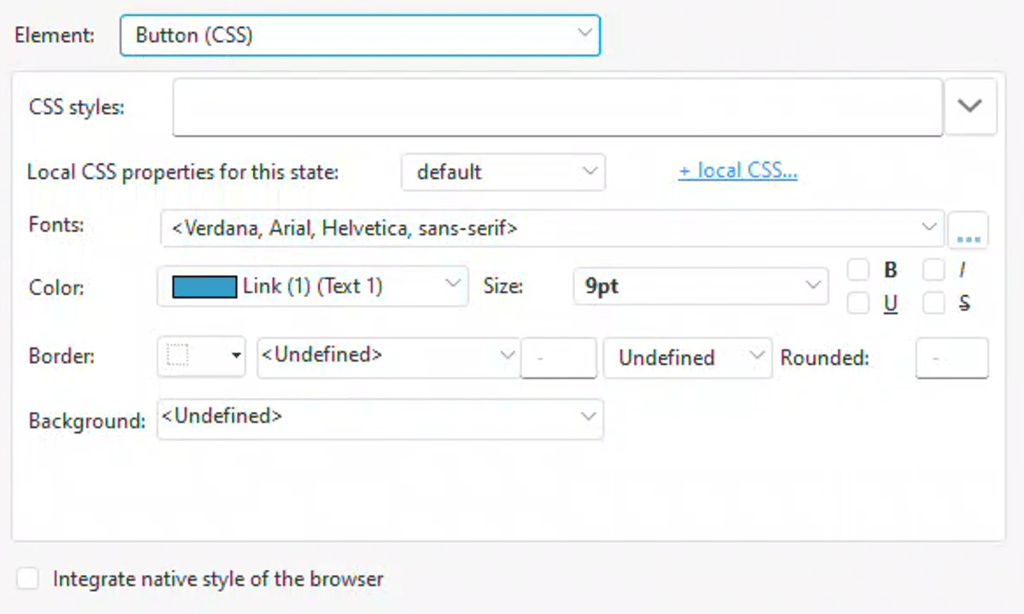Toggle the Underline checkbox
The width and height of the screenshot is (1024, 614).
[x=858, y=303]
